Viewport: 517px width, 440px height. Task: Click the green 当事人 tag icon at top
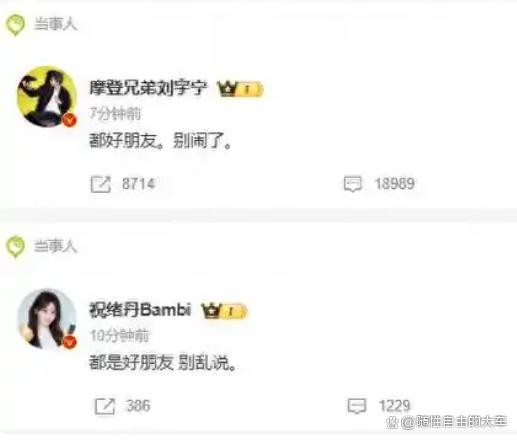point(15,25)
